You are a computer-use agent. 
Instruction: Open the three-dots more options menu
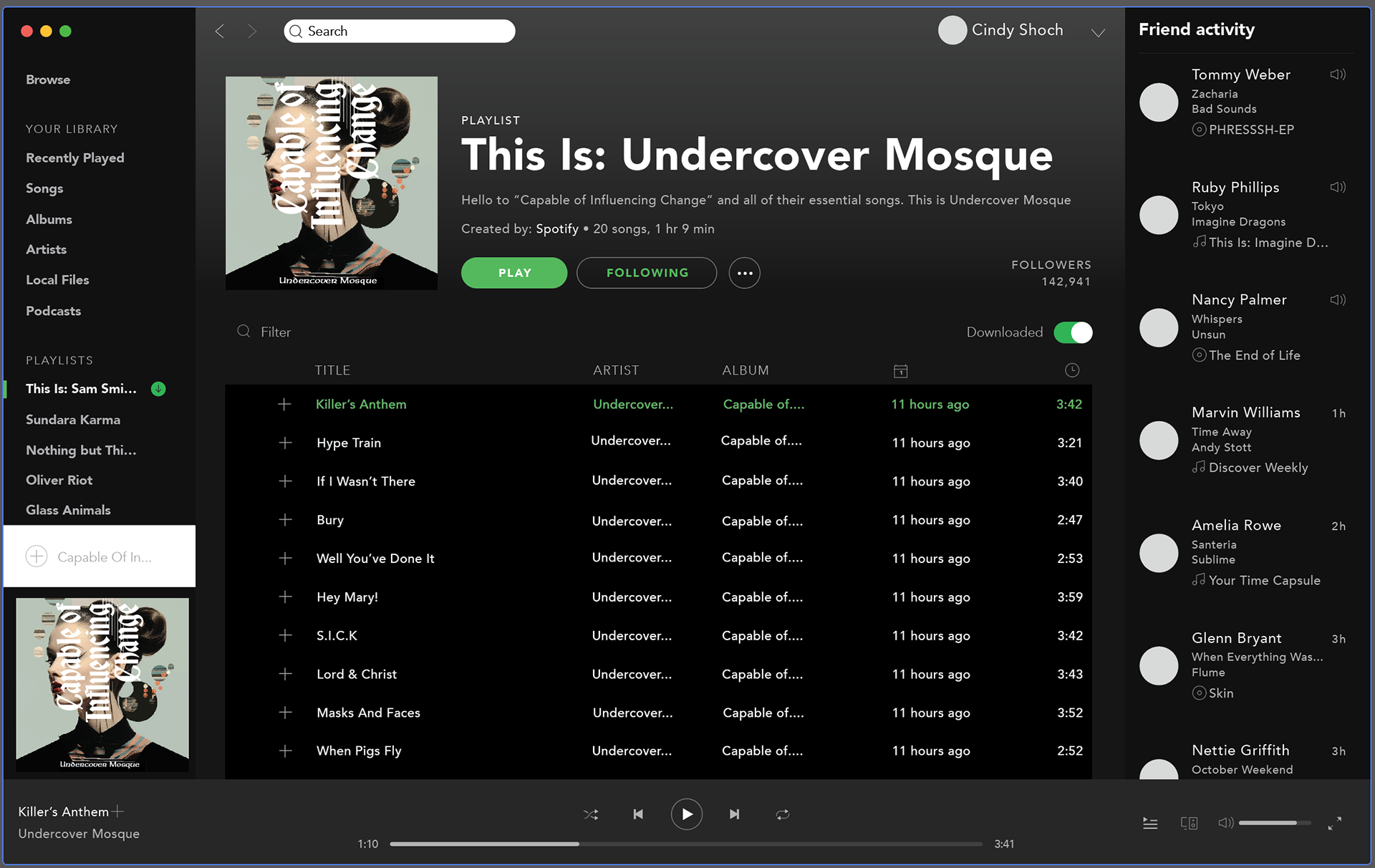[744, 273]
